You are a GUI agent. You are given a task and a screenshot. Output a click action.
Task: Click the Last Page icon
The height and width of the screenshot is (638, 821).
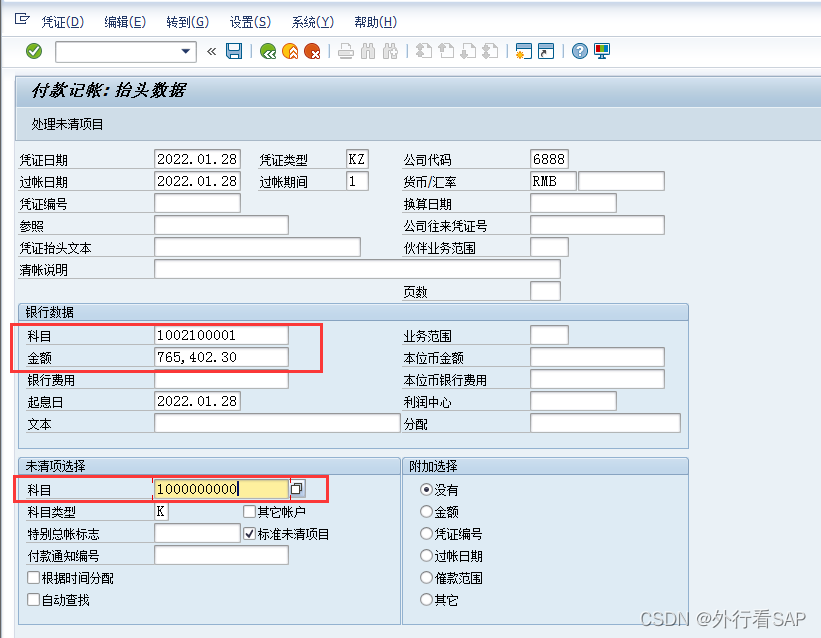[x=490, y=51]
